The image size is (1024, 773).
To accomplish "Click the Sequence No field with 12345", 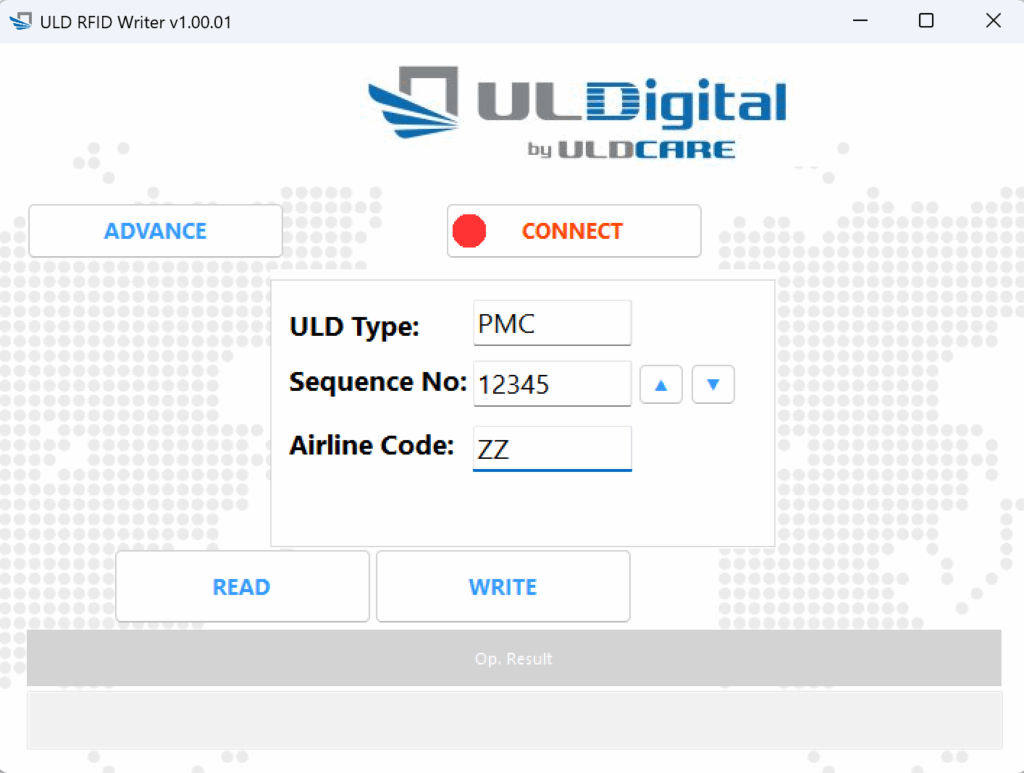I will pyautogui.click(x=552, y=384).
